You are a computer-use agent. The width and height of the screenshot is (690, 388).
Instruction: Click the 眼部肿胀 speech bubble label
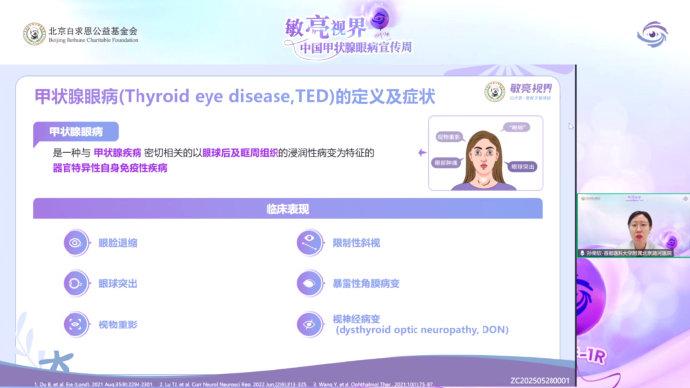[x=446, y=163]
